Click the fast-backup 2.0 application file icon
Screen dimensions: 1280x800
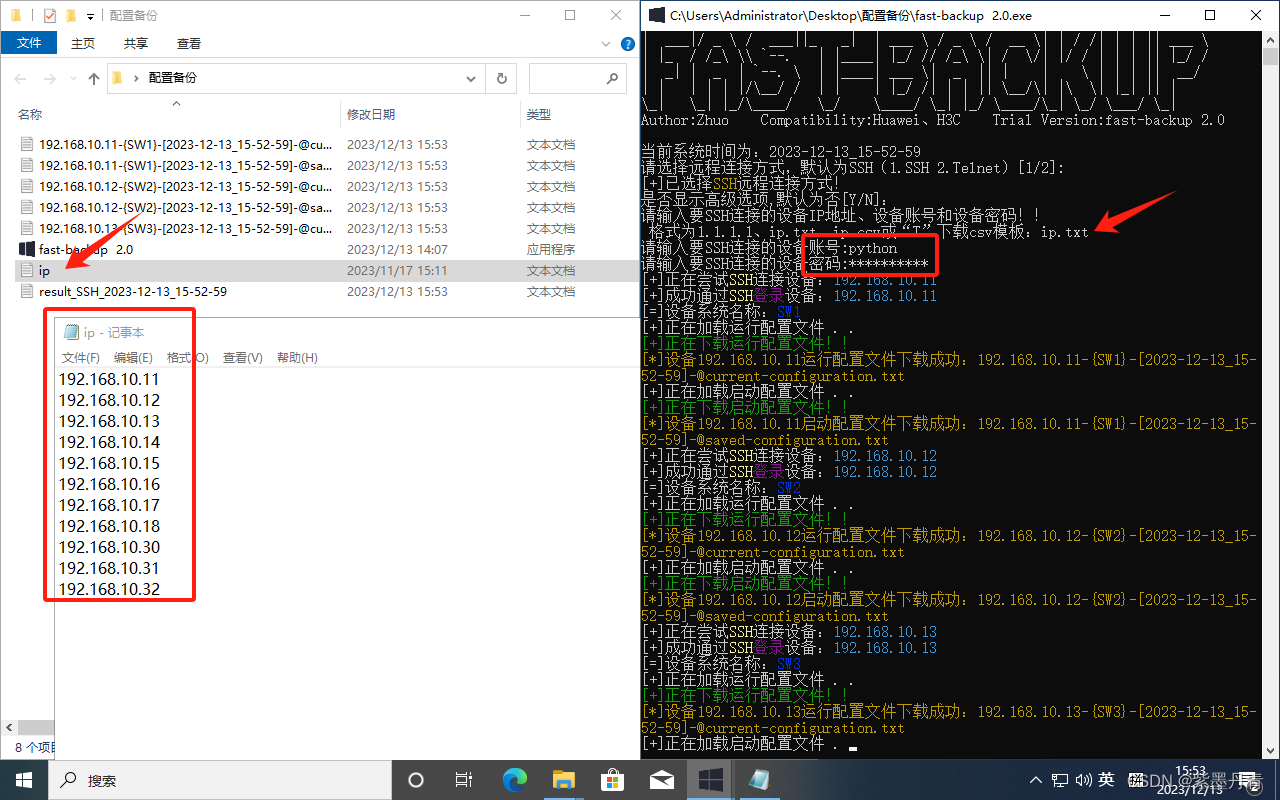pos(27,249)
